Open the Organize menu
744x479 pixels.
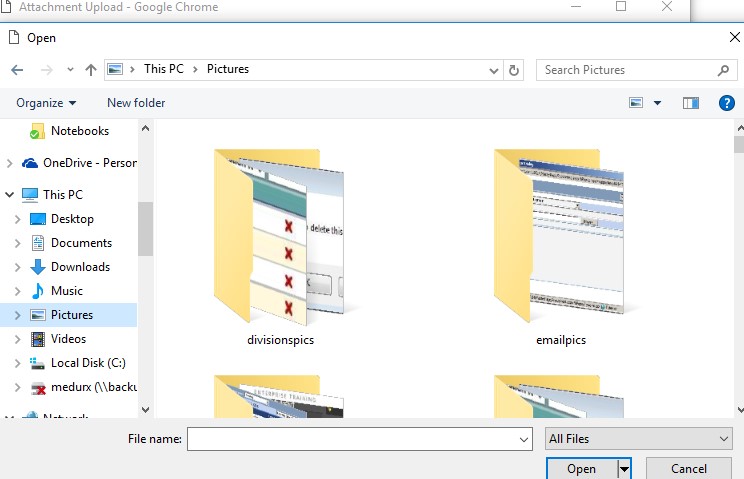click(46, 103)
